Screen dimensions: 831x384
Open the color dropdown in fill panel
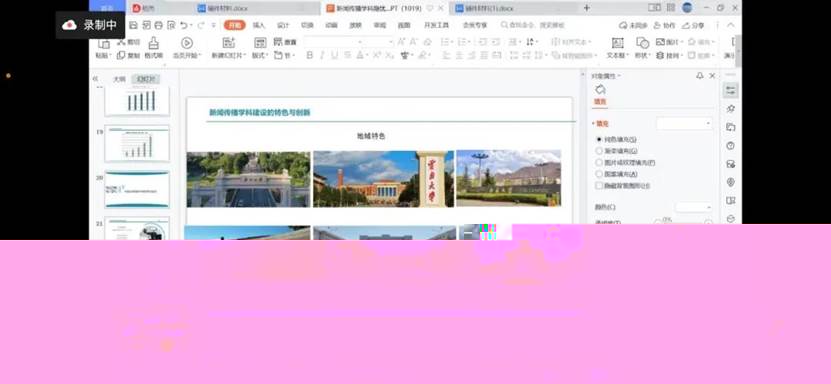693,207
